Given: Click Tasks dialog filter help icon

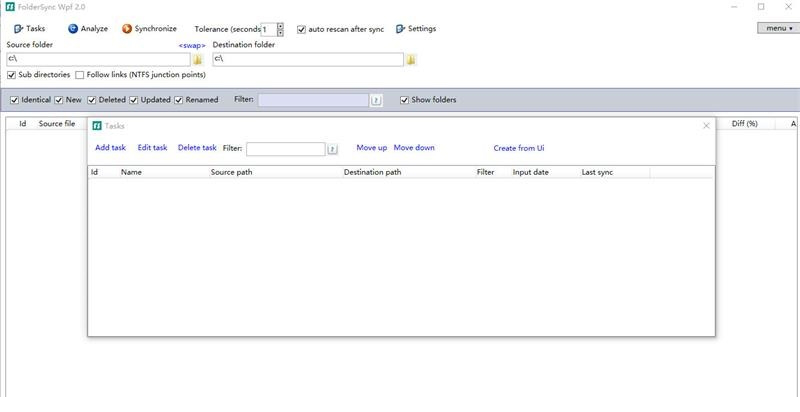Looking at the screenshot, I should (x=332, y=149).
